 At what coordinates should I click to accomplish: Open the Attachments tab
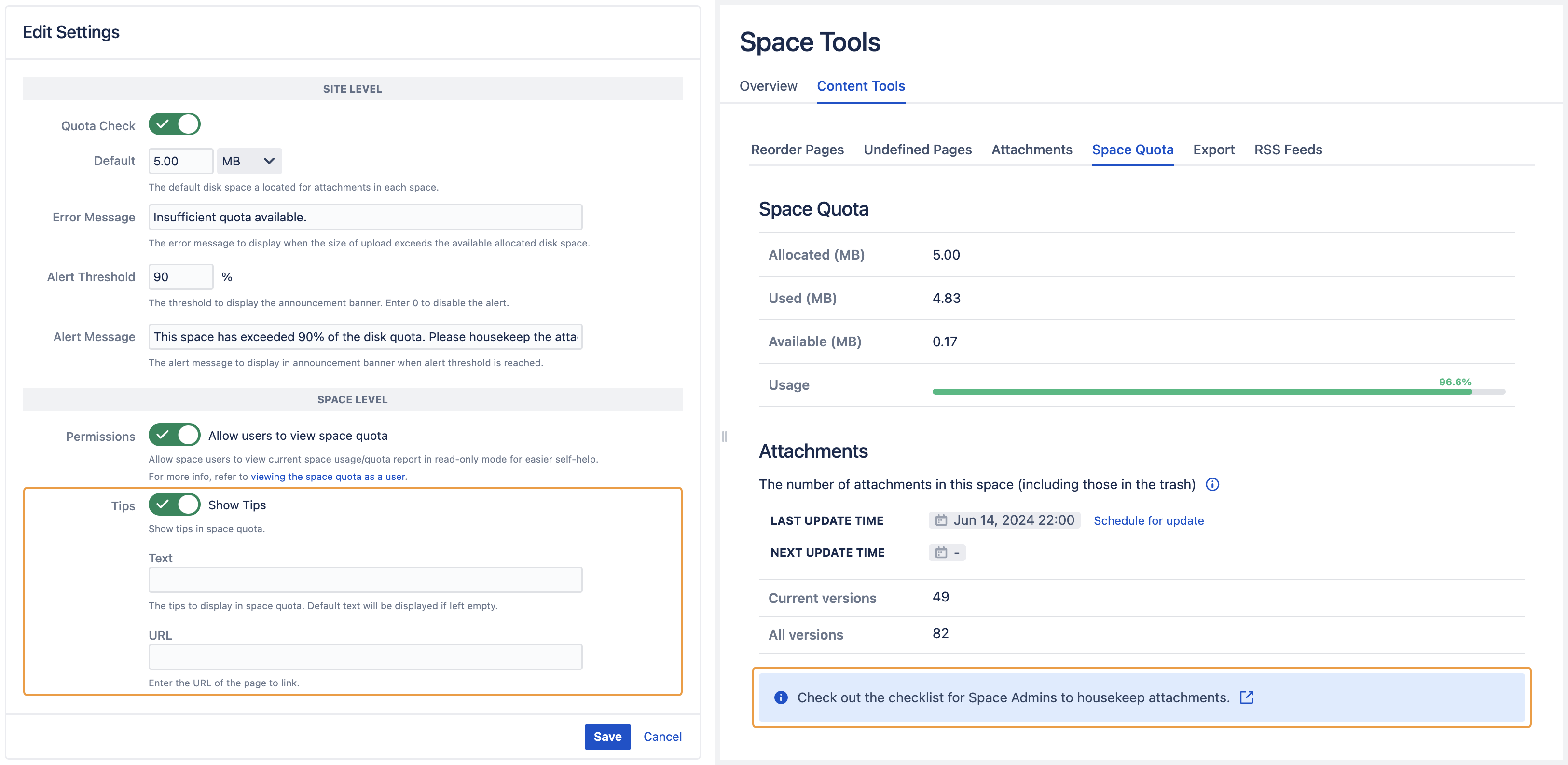coord(1032,150)
